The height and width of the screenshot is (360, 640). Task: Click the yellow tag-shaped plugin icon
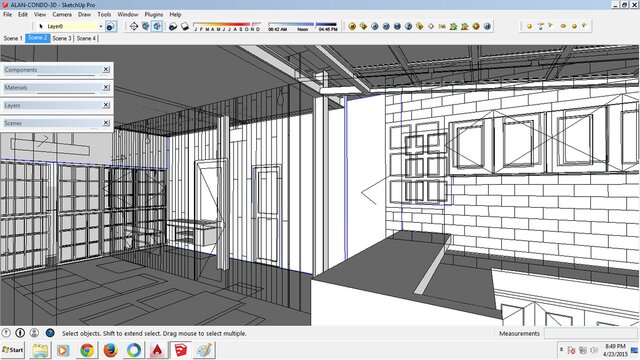tap(420, 27)
